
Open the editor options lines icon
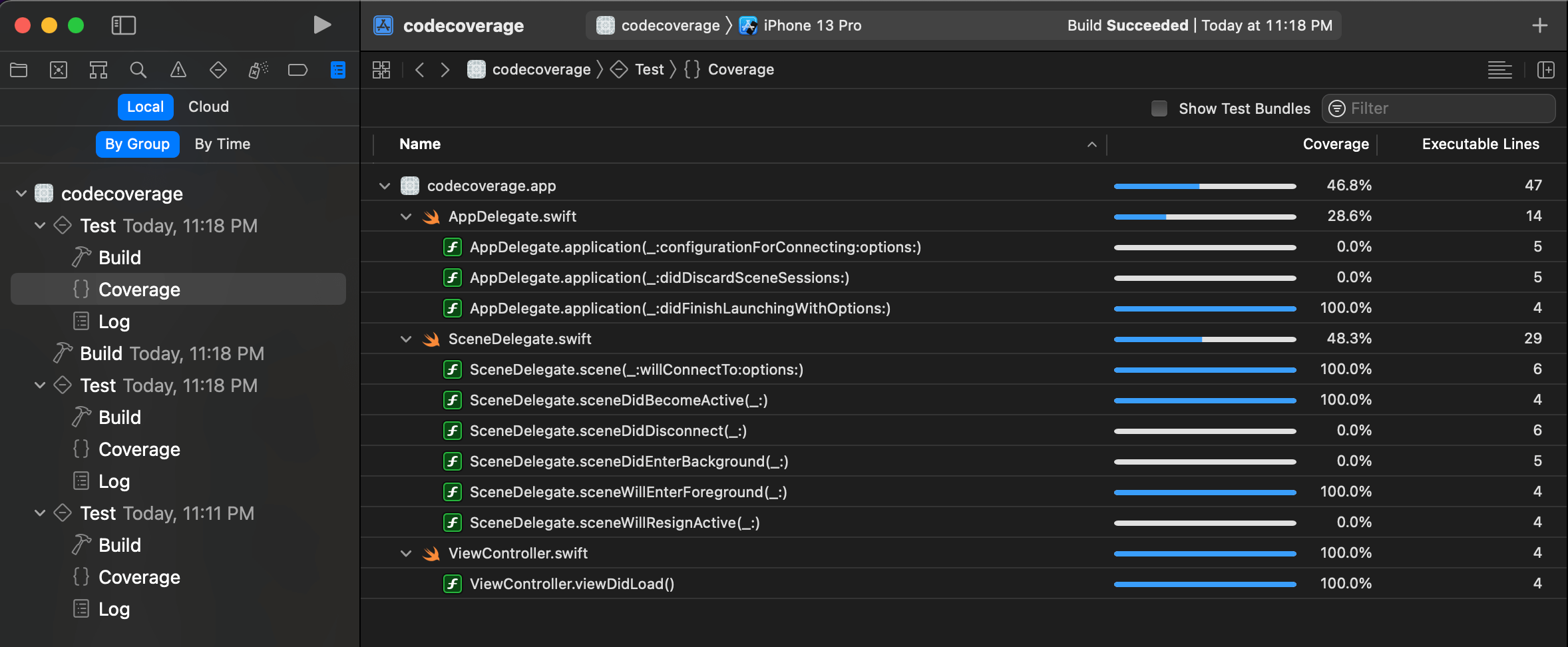1500,70
